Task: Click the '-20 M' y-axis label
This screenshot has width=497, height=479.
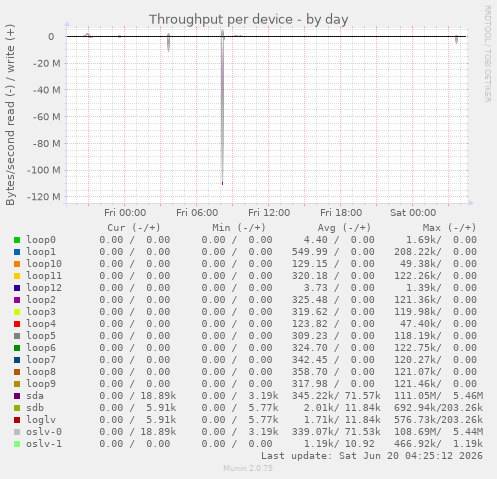Action: 47,63
